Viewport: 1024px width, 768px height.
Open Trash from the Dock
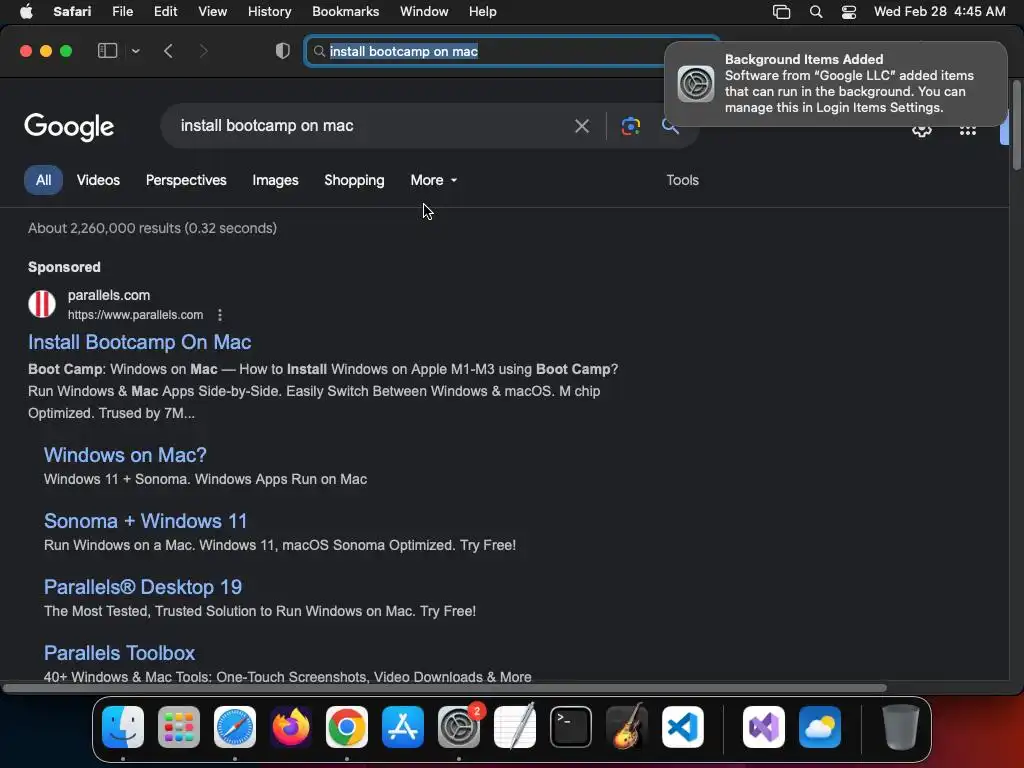pyautogui.click(x=901, y=727)
